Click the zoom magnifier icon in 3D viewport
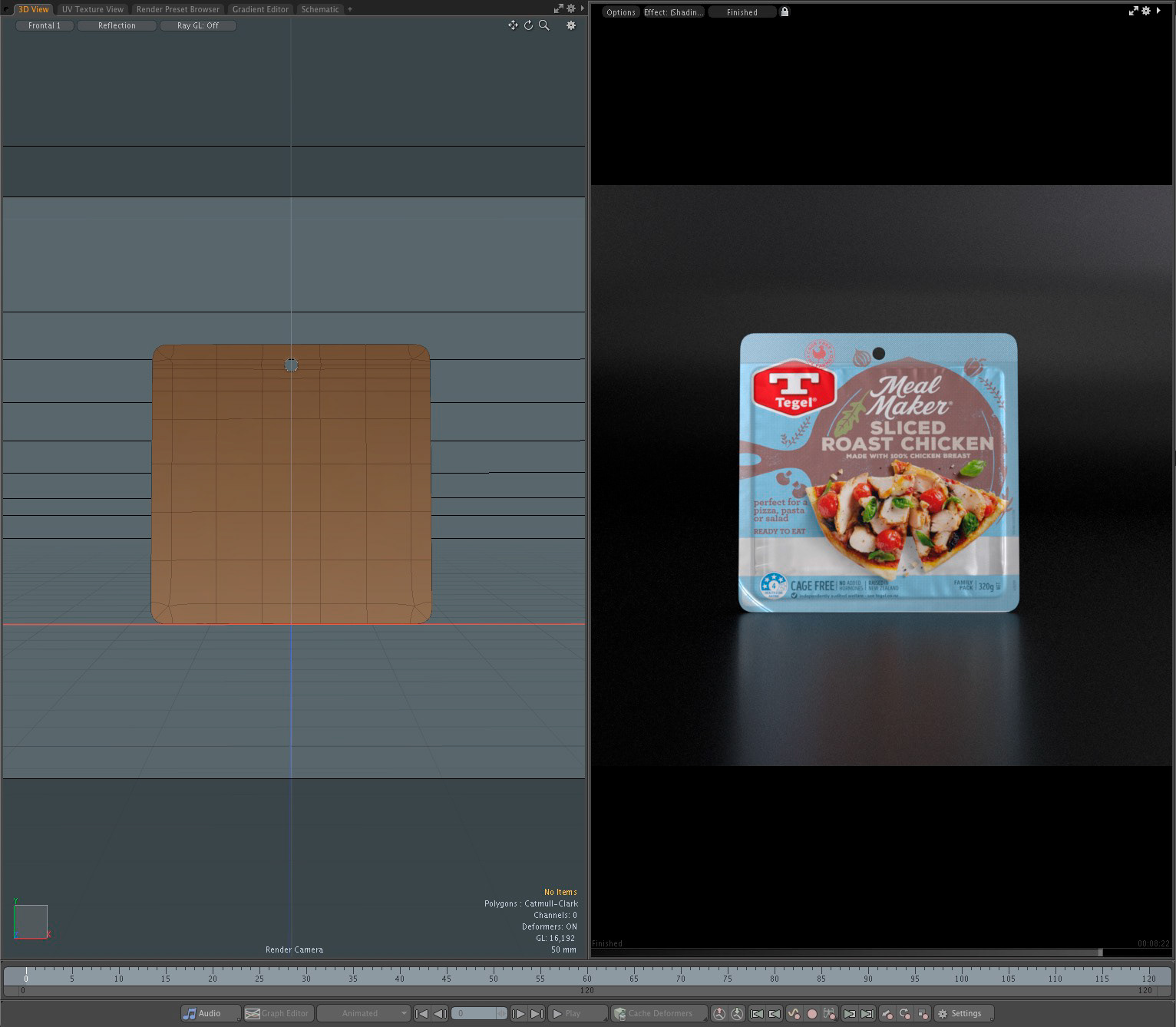The height and width of the screenshot is (1027, 1176). point(543,25)
